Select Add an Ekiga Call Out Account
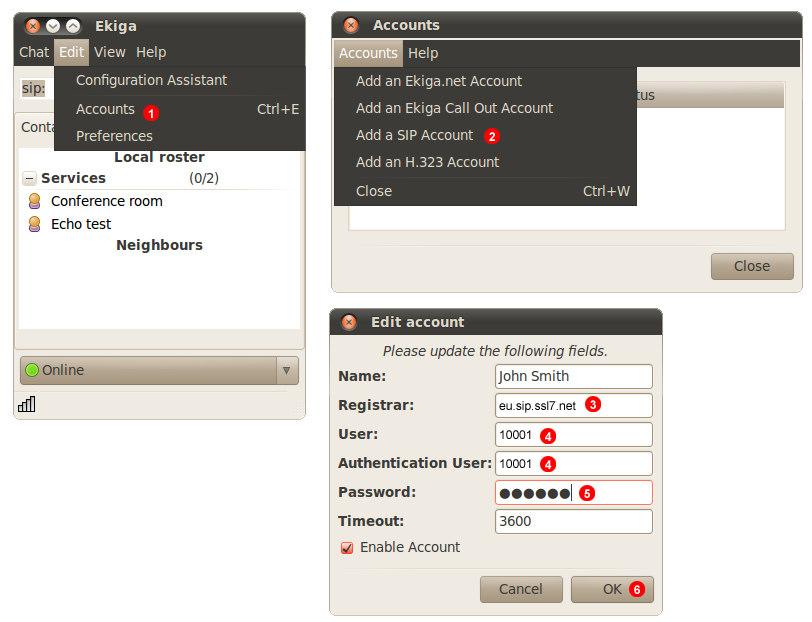This screenshot has height=622, width=812. (x=485, y=108)
